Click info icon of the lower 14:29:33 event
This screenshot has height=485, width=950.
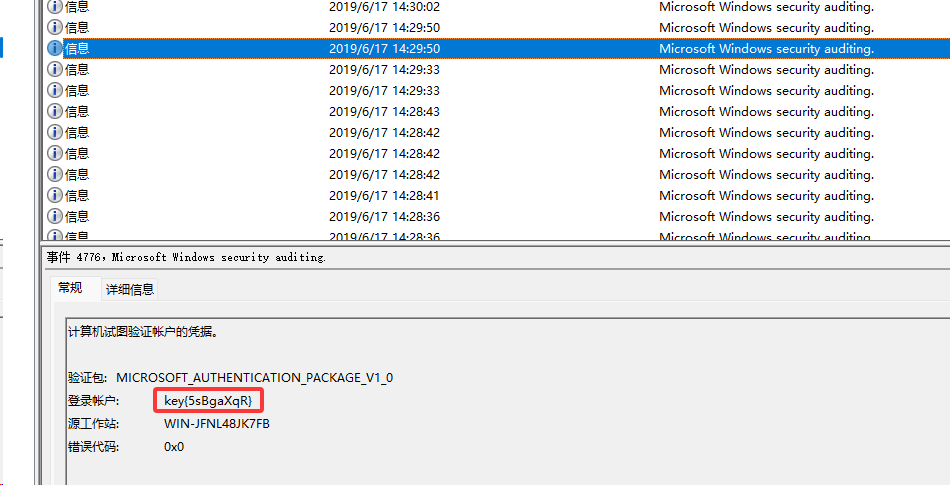point(55,90)
